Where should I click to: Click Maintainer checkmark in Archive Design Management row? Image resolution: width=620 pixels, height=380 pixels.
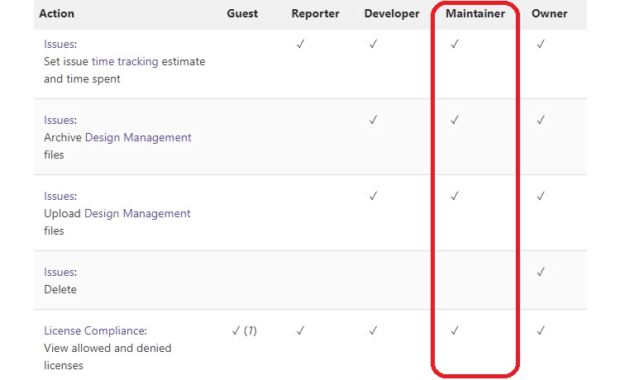[x=455, y=119]
